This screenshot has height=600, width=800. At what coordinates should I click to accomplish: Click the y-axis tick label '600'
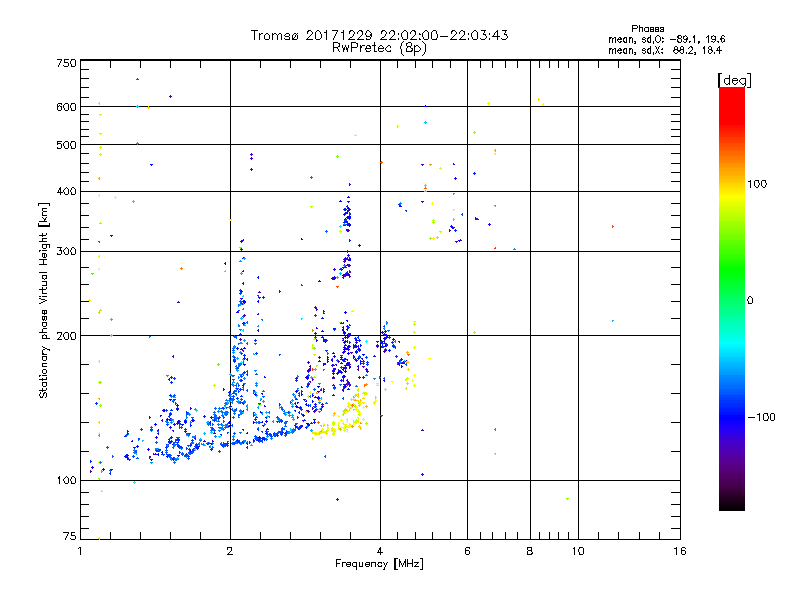(x=66, y=107)
